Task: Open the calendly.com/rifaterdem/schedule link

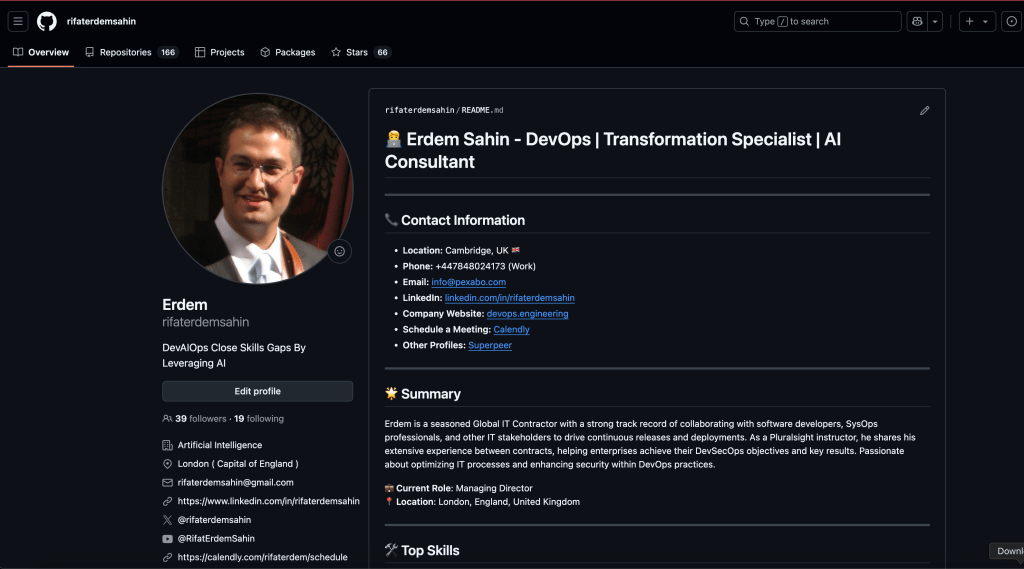Action: click(263, 557)
